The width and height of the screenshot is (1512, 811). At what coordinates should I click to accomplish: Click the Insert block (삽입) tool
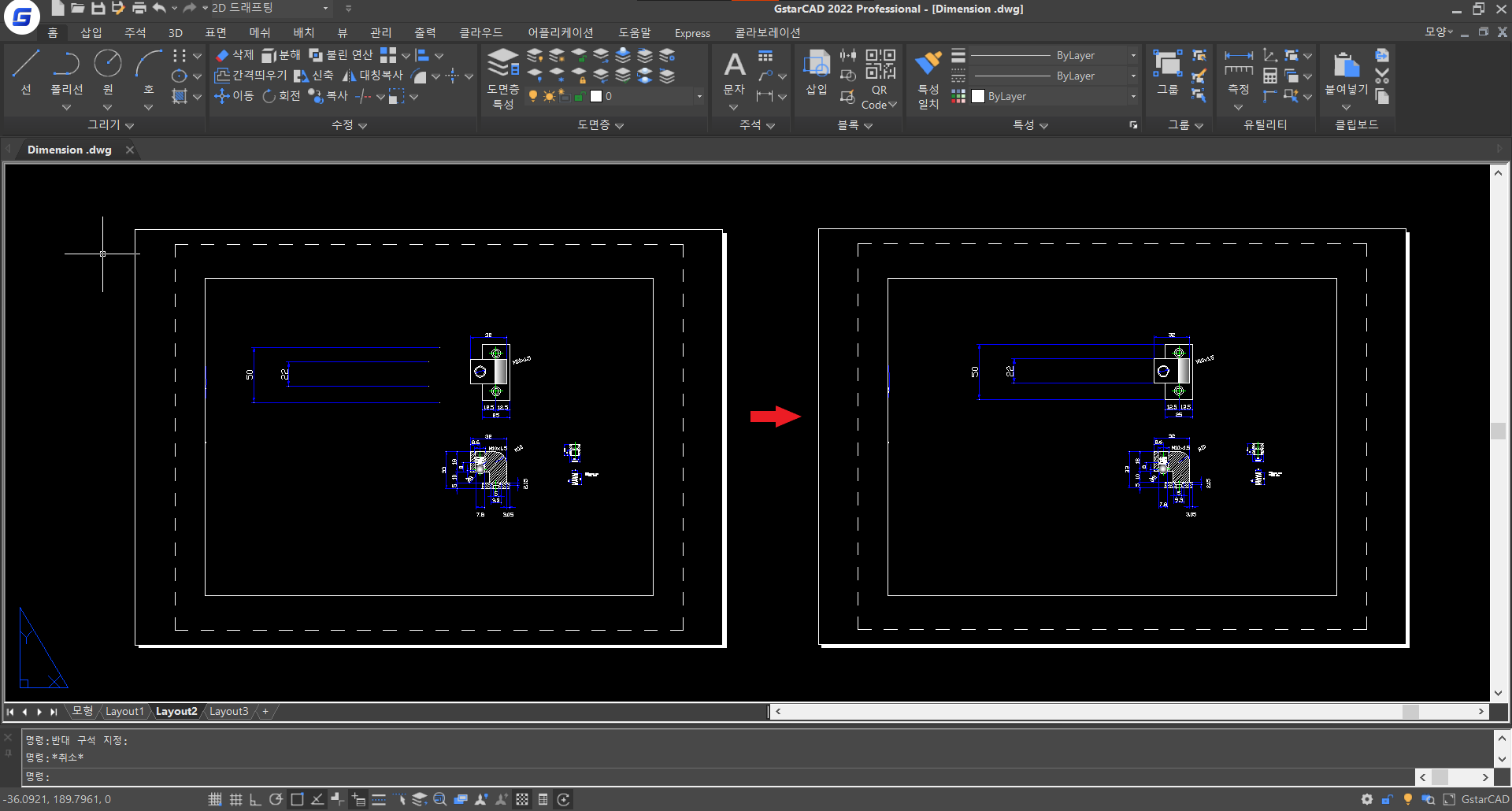[x=817, y=72]
